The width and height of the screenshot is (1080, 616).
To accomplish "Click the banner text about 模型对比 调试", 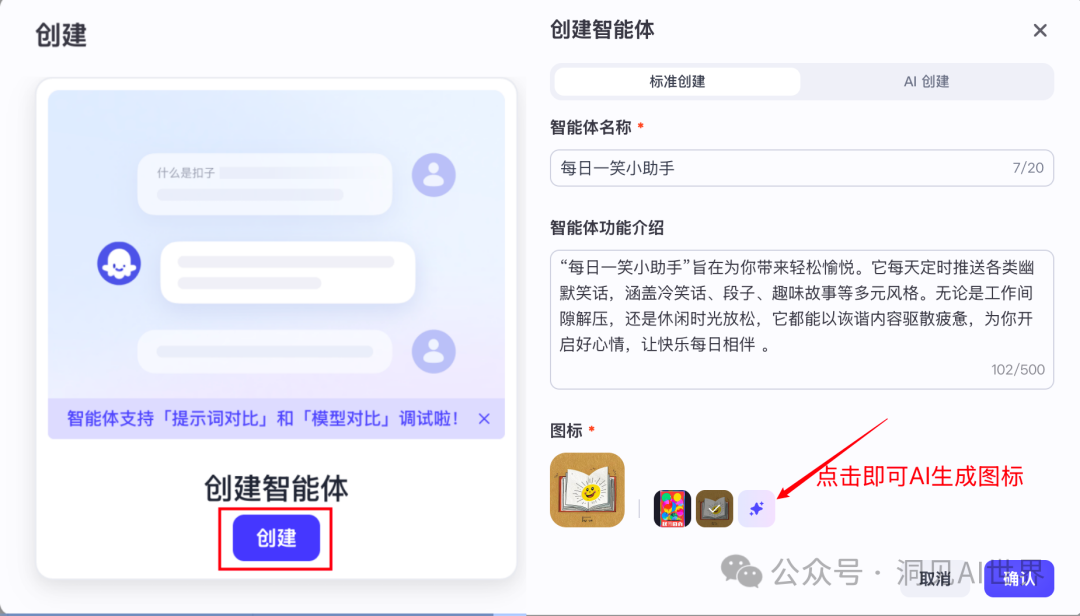I will click(x=262, y=418).
